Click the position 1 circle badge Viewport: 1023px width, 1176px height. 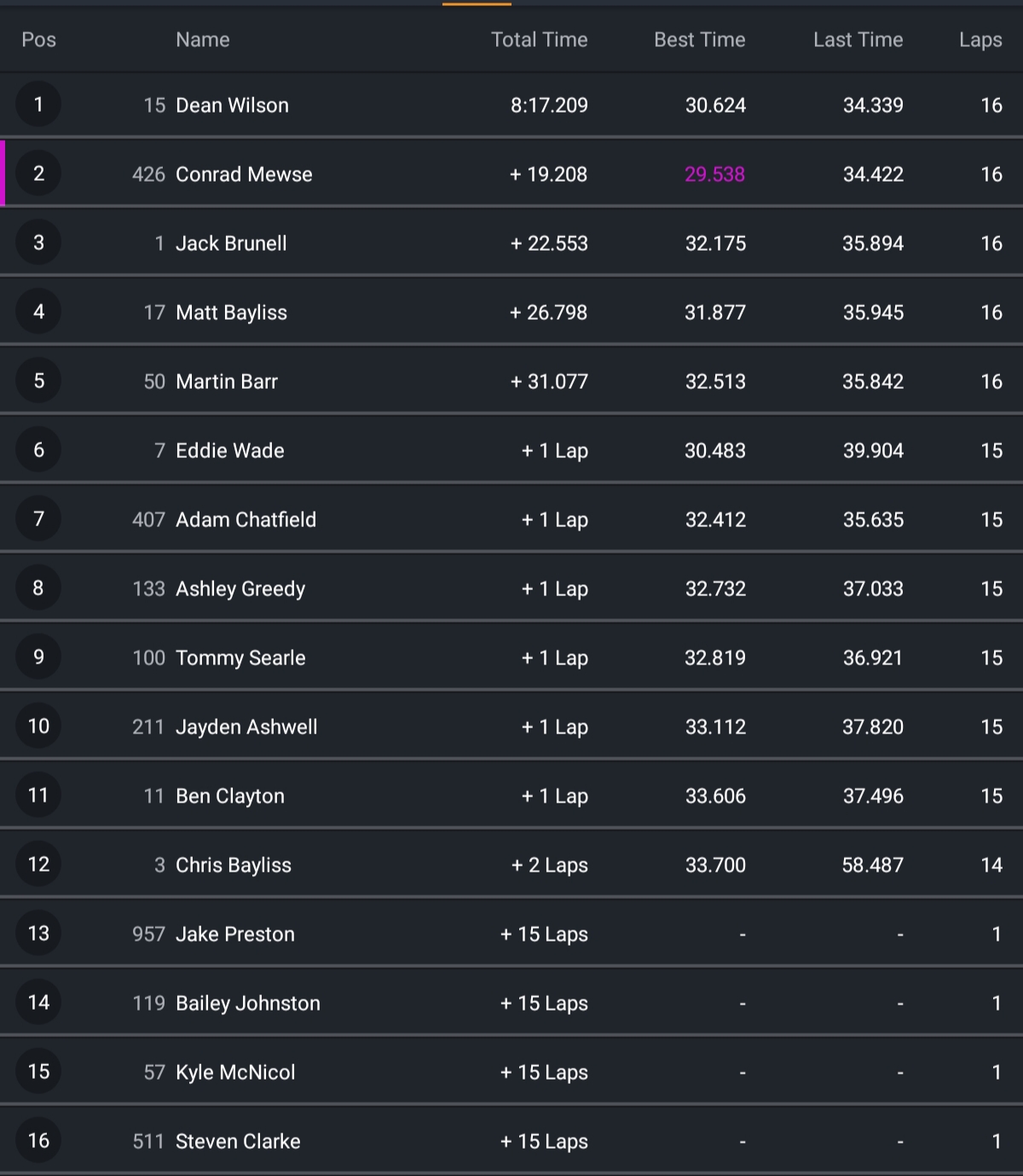38,105
